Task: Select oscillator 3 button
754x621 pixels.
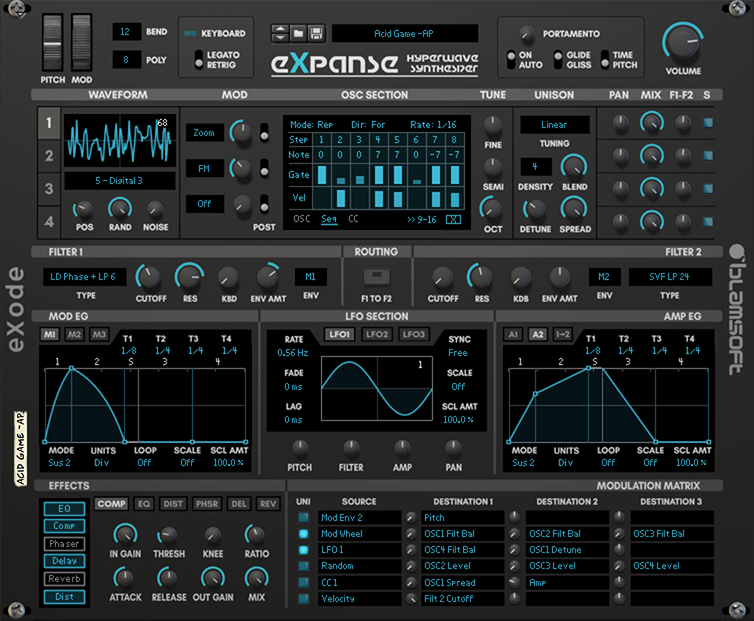Action: click(x=49, y=189)
